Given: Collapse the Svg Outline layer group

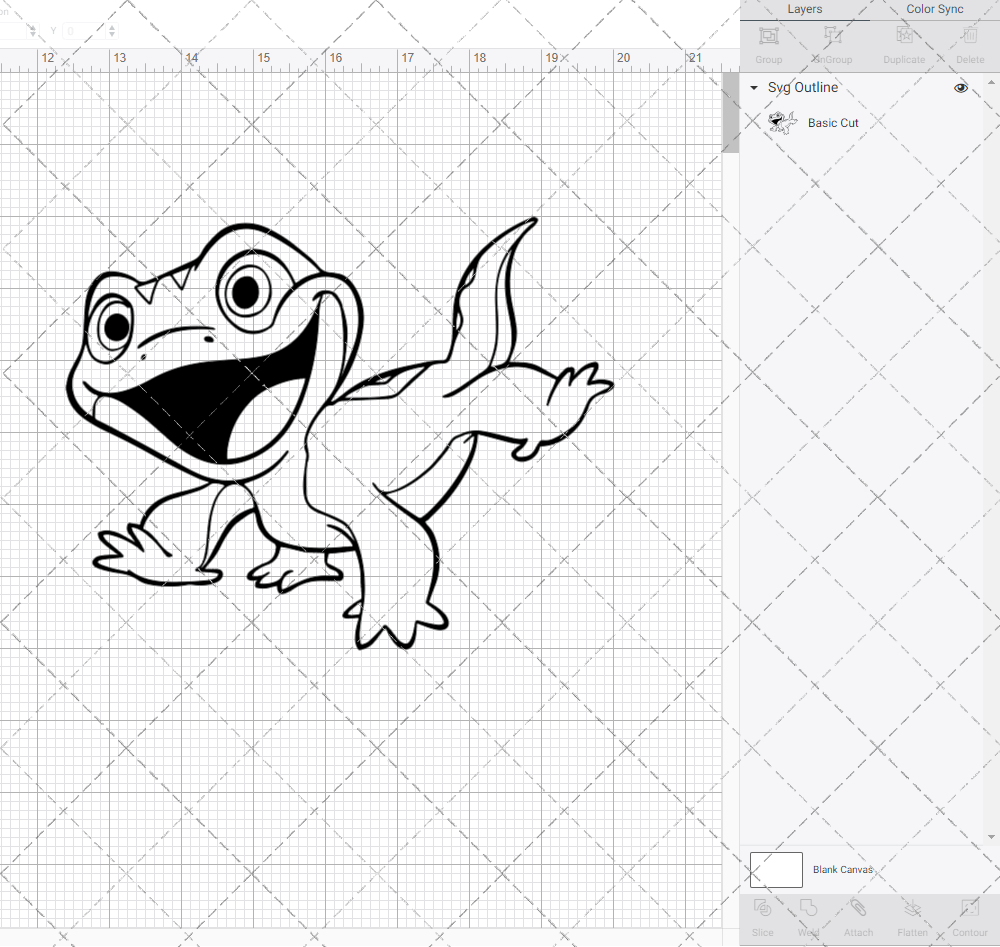Looking at the screenshot, I should (x=754, y=88).
